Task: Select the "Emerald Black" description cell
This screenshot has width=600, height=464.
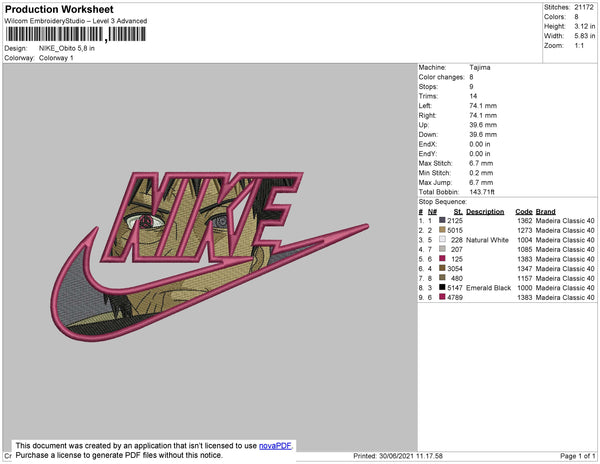Action: click(488, 288)
